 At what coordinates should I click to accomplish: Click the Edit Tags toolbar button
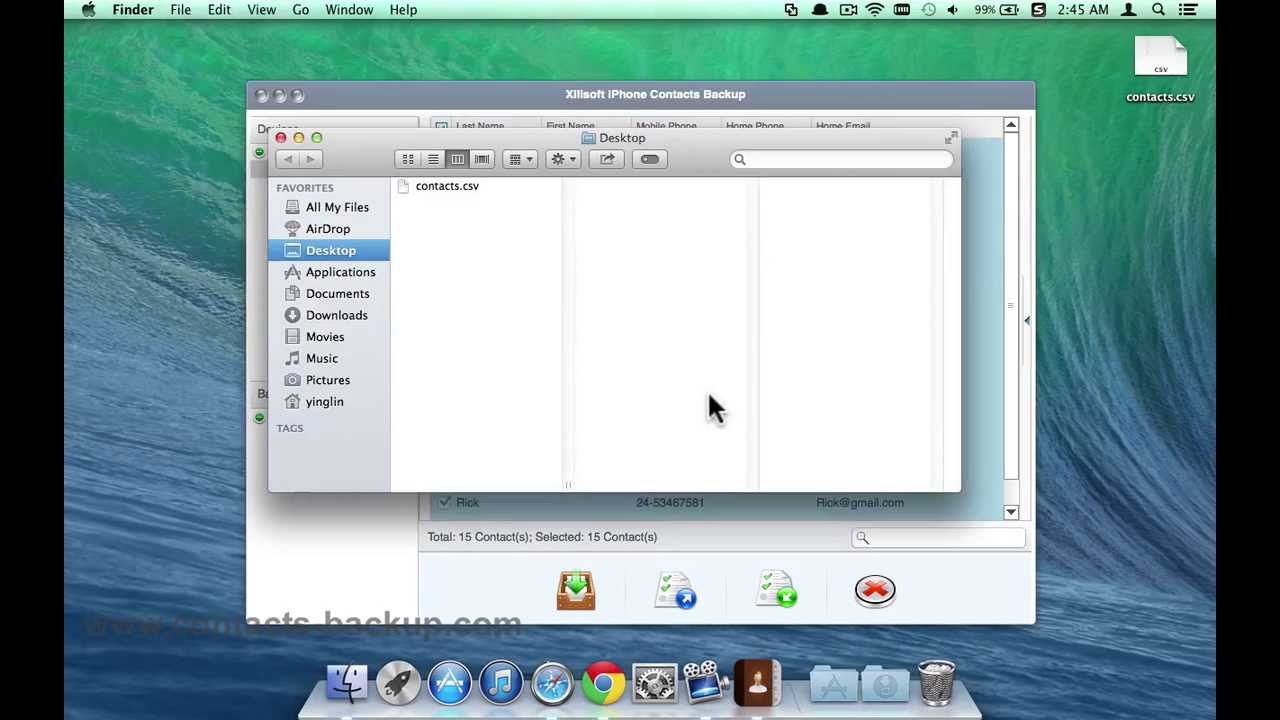pos(649,160)
